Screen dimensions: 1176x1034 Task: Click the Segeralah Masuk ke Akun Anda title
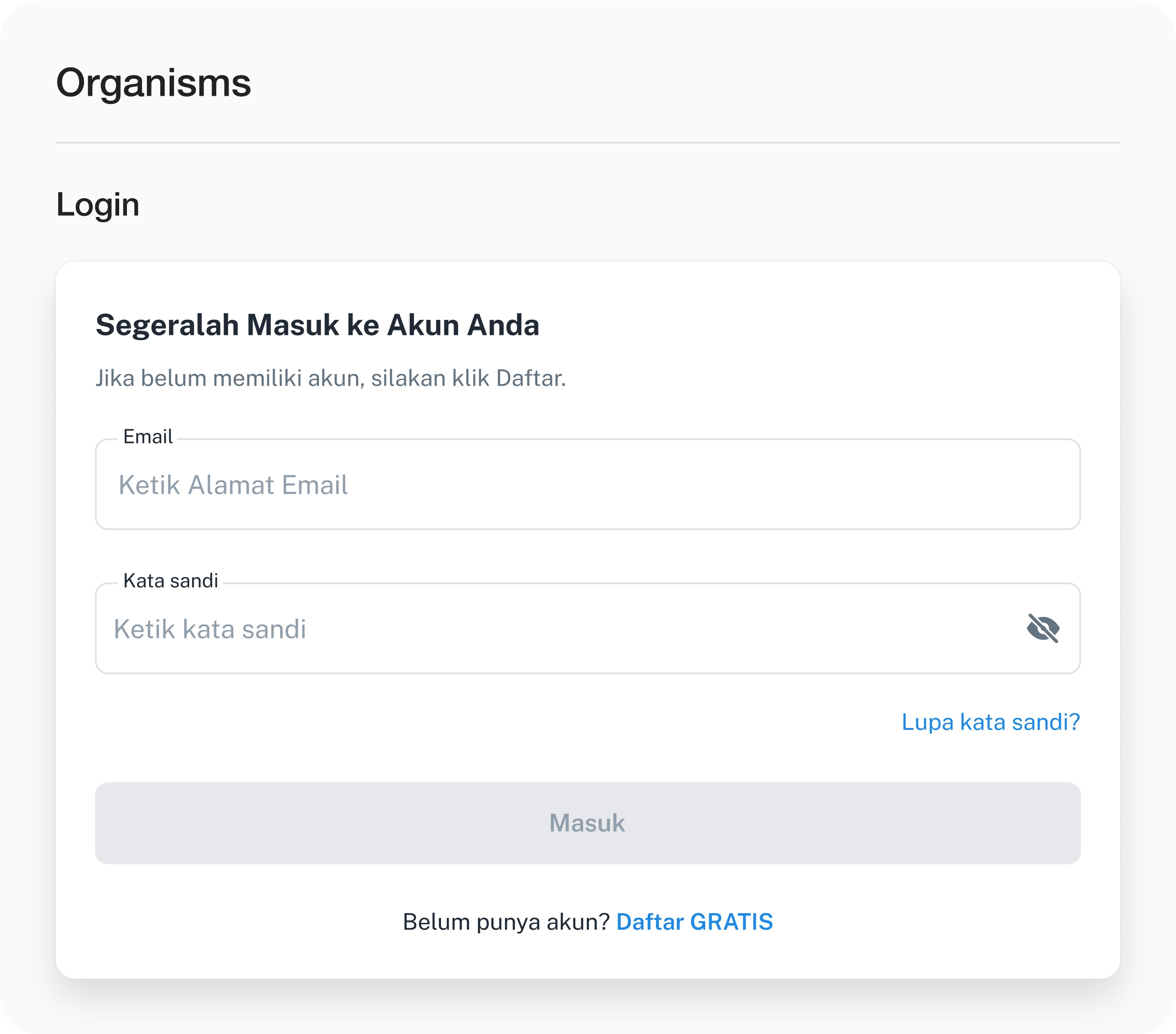(x=317, y=324)
